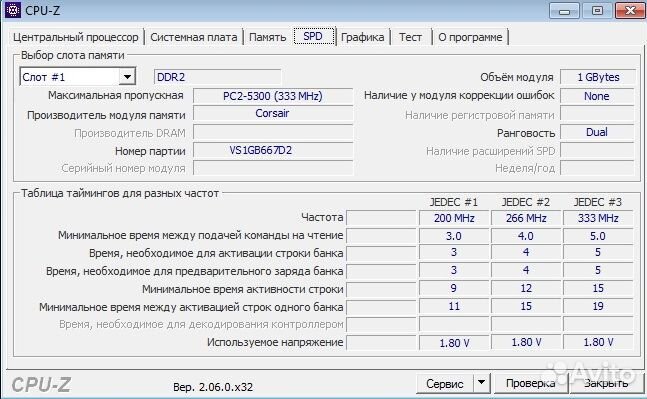Click the PC2-5300 (333 MHz) bandwidth field

click(x=273, y=96)
